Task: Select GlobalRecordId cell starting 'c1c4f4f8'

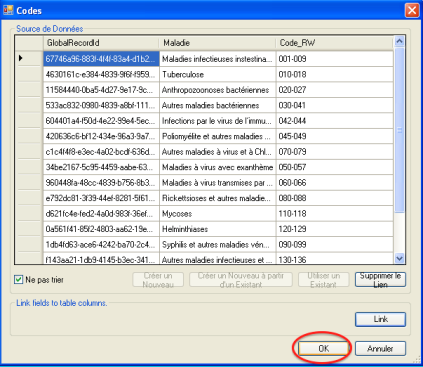Action: point(101,152)
